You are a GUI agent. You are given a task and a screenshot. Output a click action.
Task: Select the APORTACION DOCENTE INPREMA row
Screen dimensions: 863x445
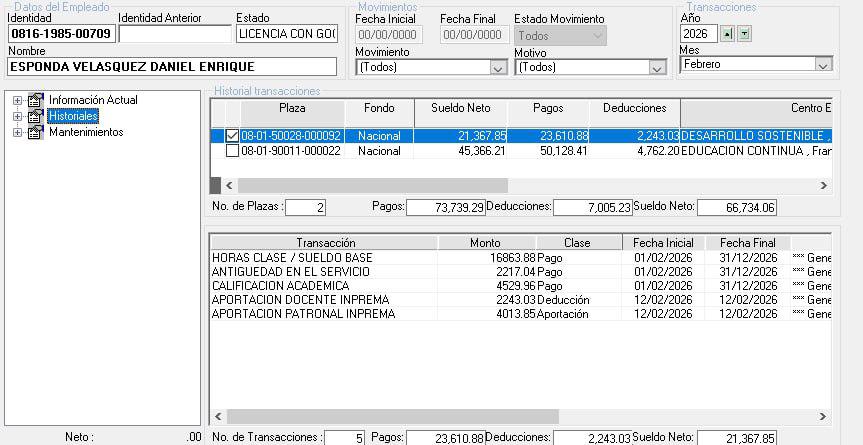(521, 300)
